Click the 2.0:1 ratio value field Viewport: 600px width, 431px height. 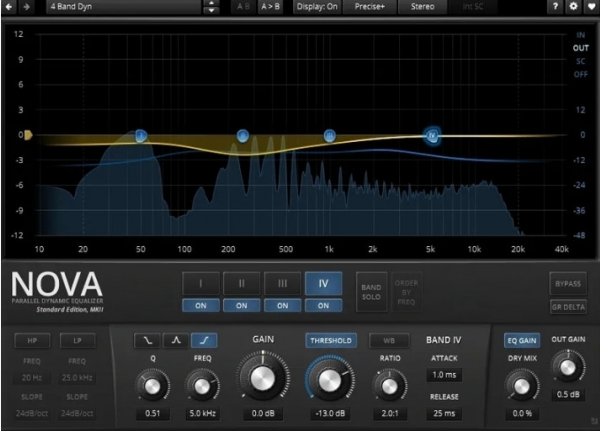[x=390, y=413]
